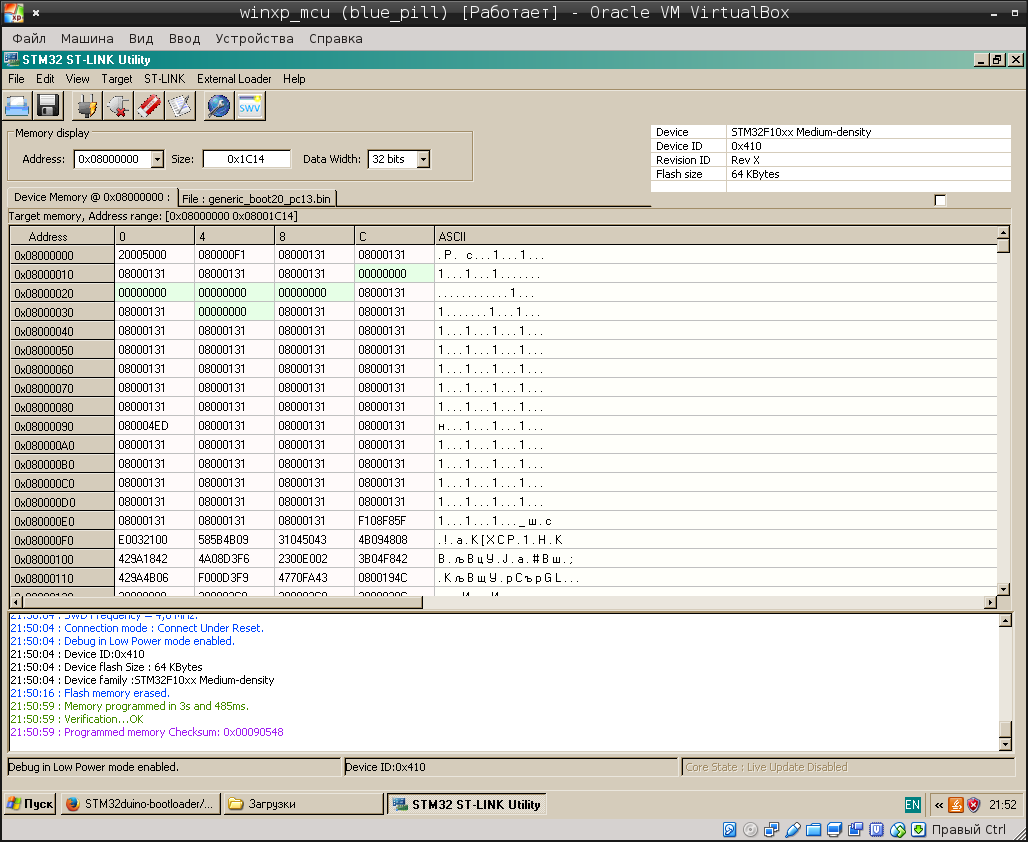Select cell 20005000 at address 0x08000000

click(155, 254)
